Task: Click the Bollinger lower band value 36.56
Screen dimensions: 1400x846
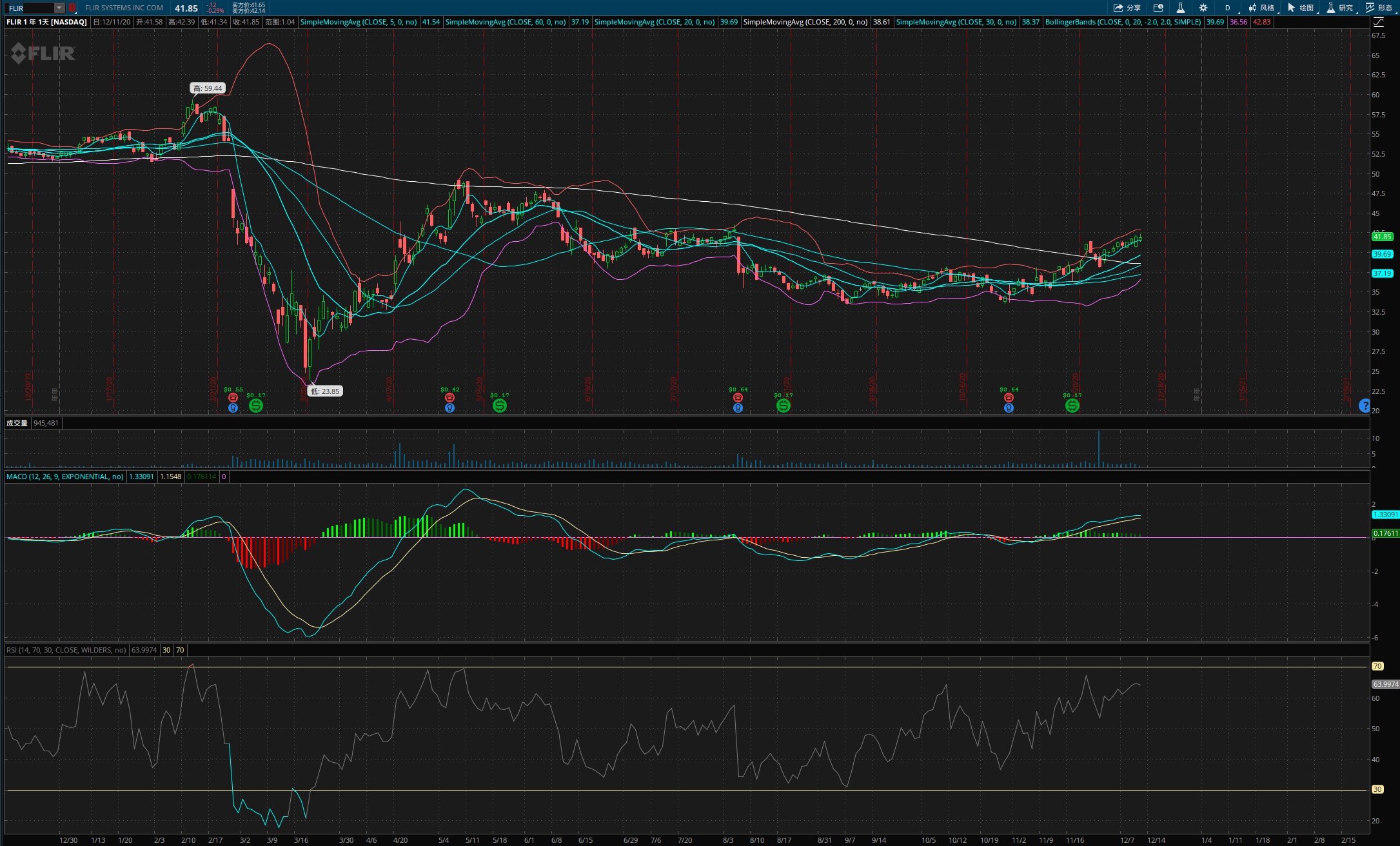Action: click(1238, 22)
